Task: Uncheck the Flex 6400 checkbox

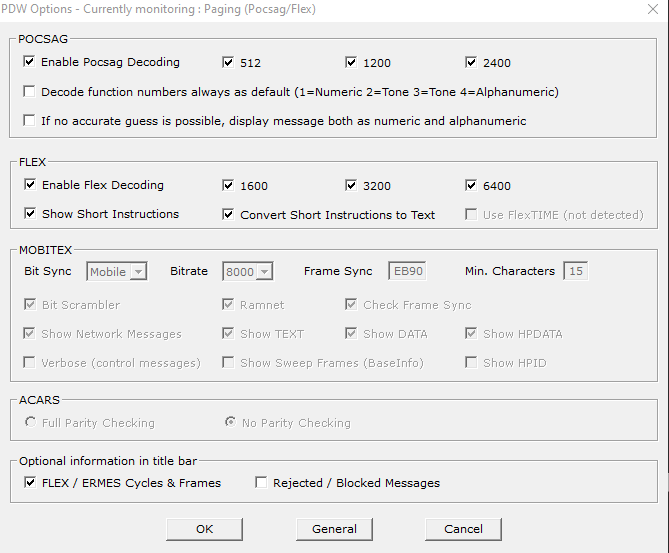Action: point(471,185)
